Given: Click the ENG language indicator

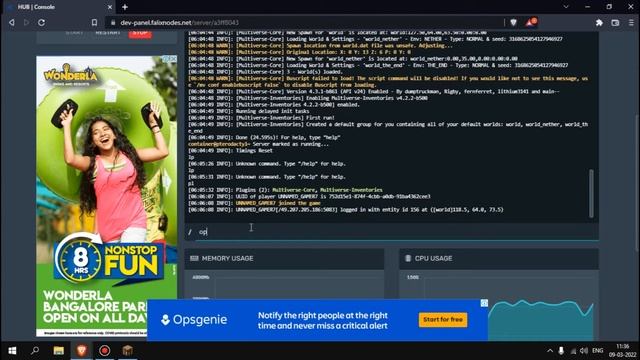Looking at the screenshot, I should (x=598, y=351).
